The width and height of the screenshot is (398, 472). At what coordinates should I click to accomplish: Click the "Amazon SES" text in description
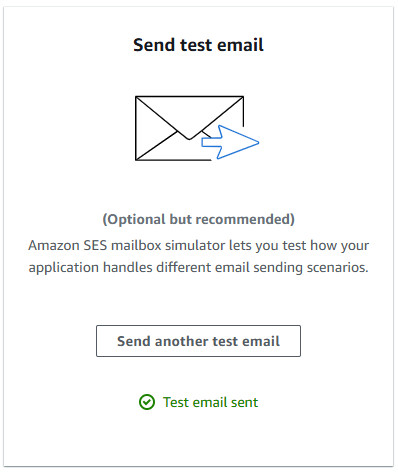point(68,245)
